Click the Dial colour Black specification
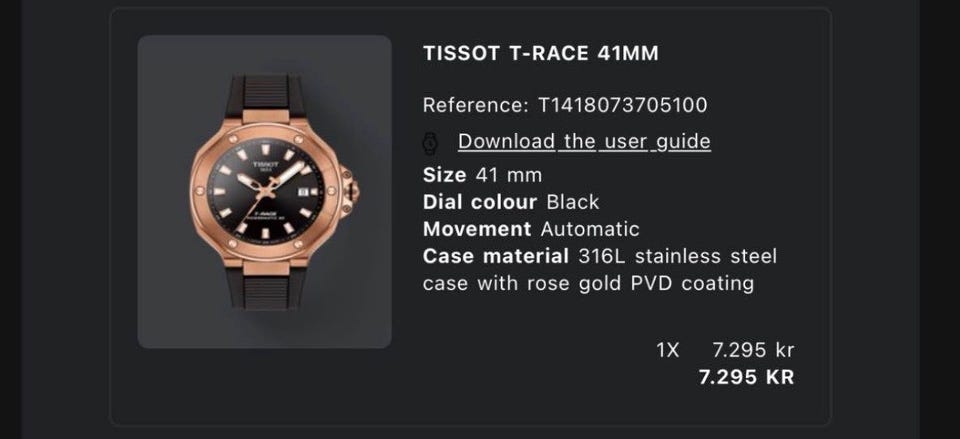Image resolution: width=960 pixels, height=439 pixels. [x=511, y=201]
